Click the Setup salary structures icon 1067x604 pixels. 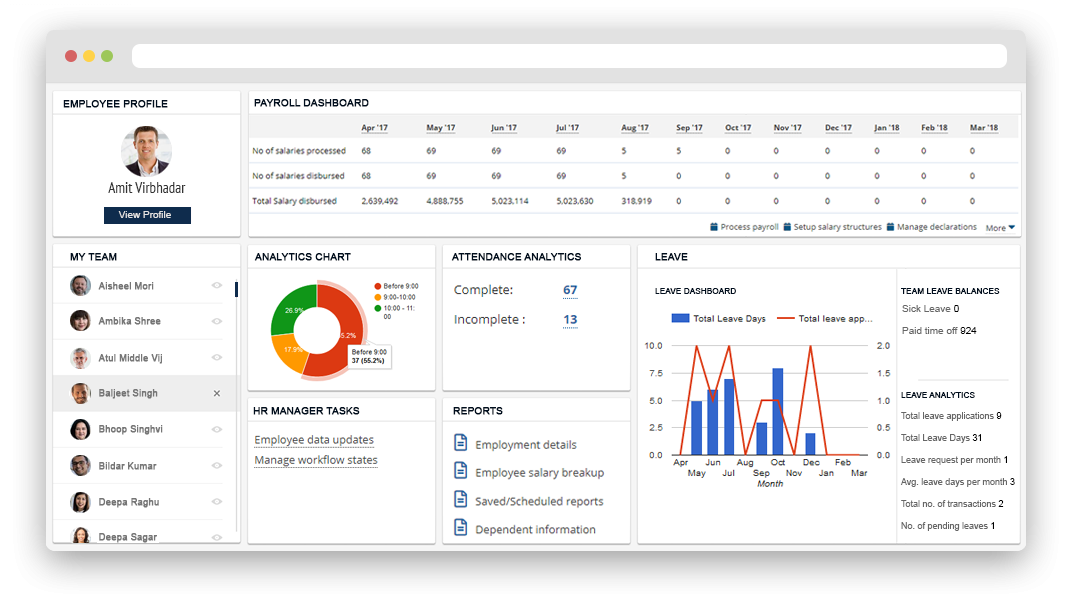787,227
